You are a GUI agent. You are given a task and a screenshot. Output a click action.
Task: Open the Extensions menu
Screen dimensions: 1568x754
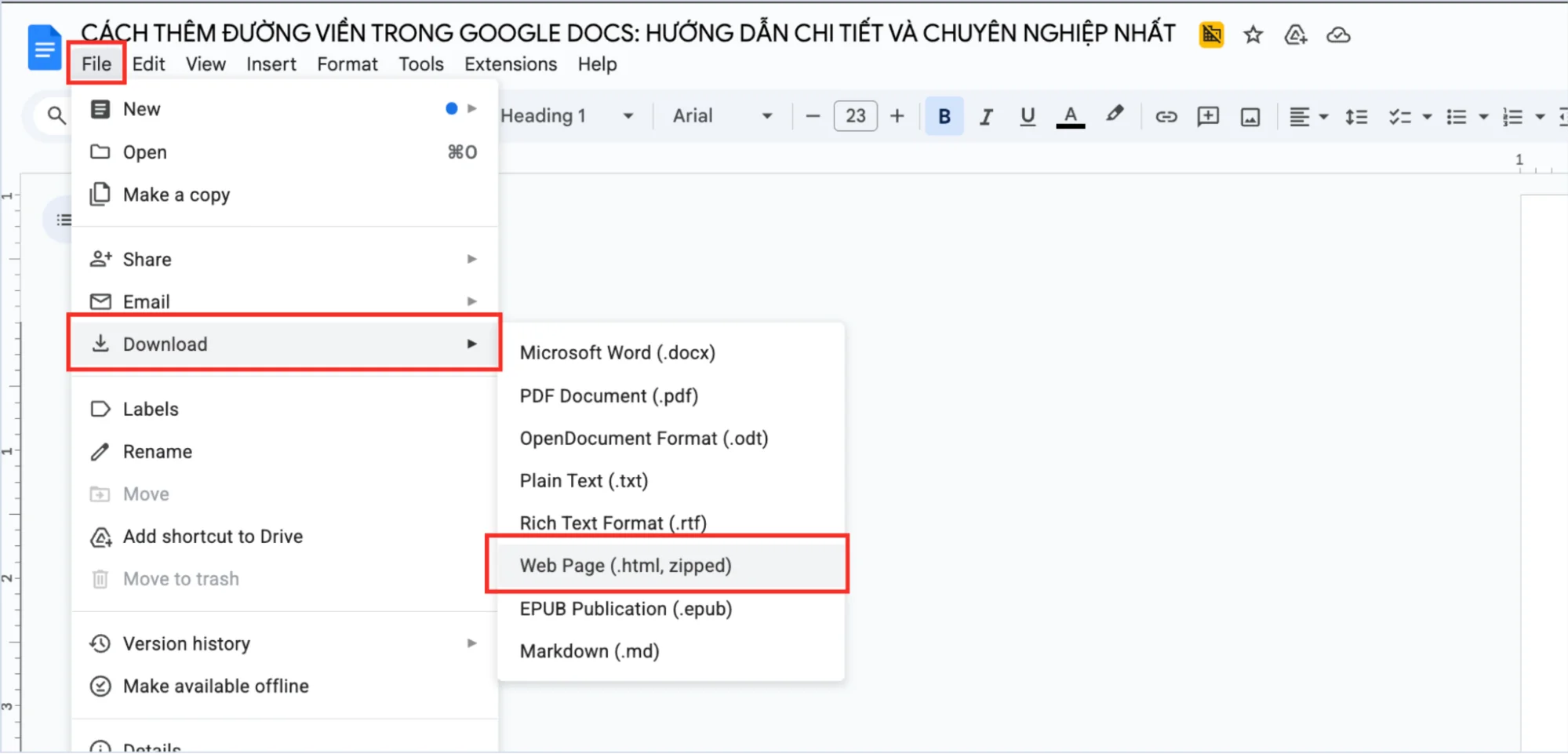pyautogui.click(x=511, y=64)
